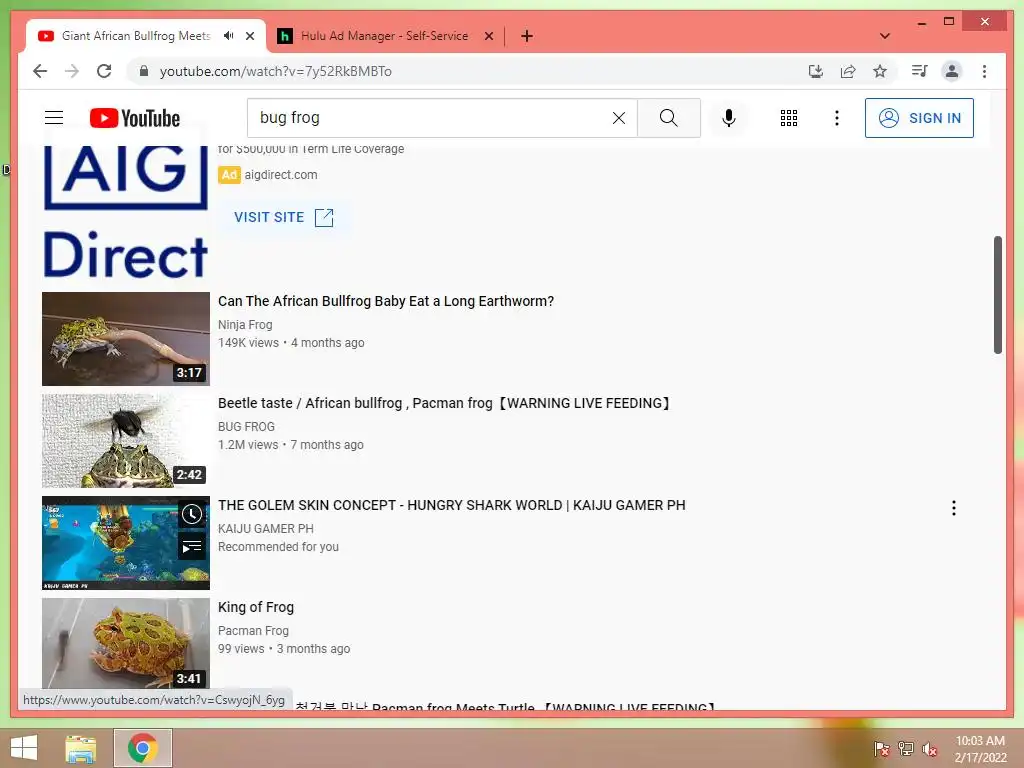Open File Explorer from taskbar
The image size is (1024, 768).
pos(81,748)
